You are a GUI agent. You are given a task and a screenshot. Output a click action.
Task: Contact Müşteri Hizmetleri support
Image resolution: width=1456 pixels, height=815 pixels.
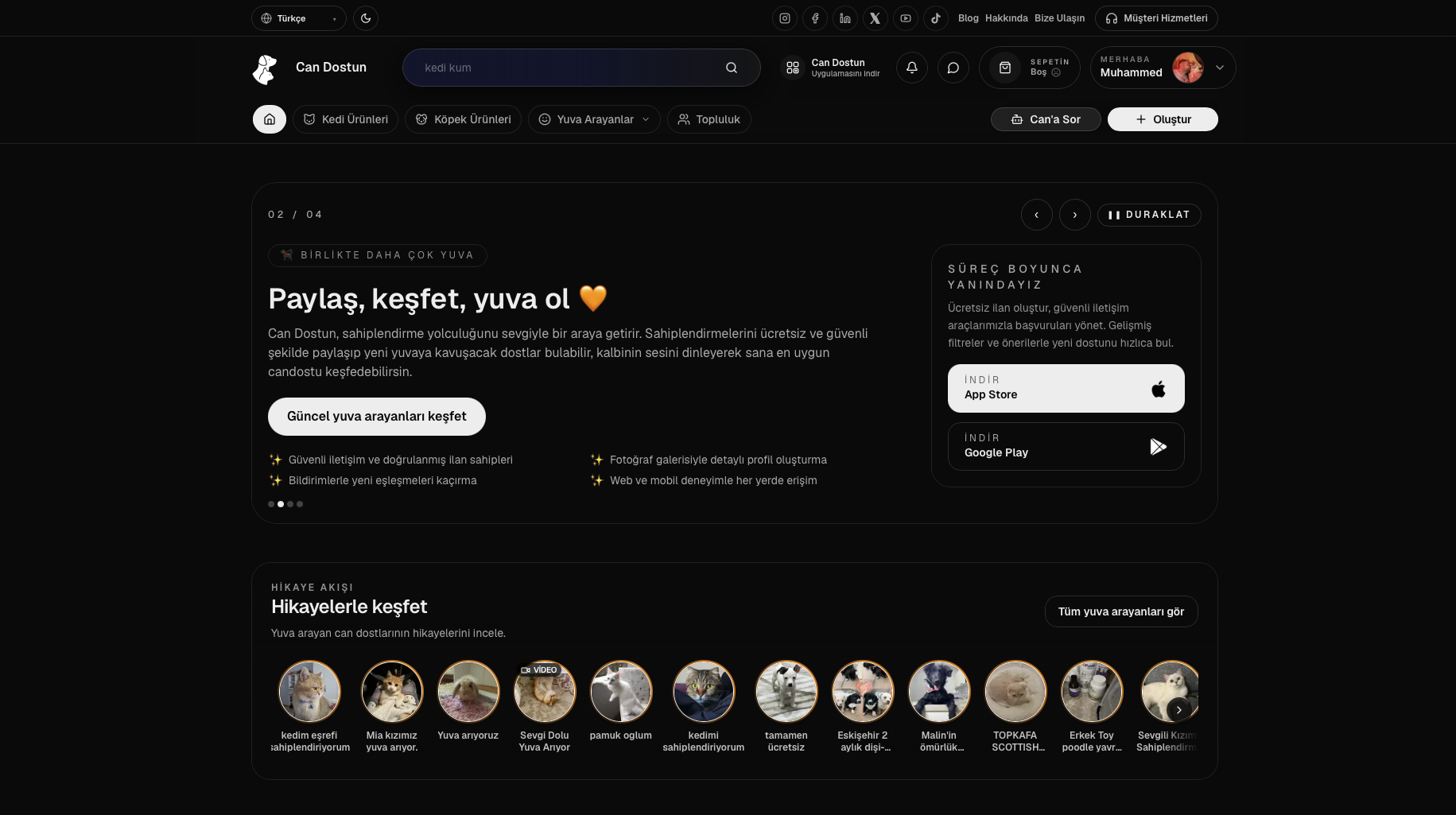pos(1155,18)
